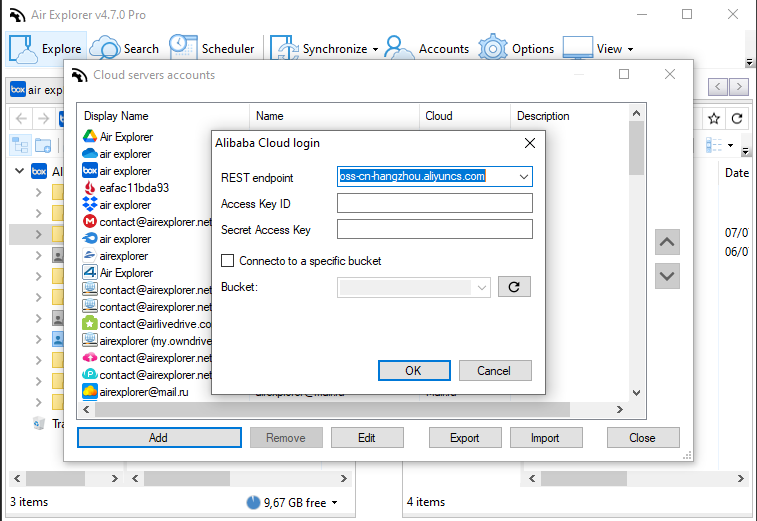Image resolution: width=757 pixels, height=521 pixels.
Task: Enable Connecto to a specific bucket
Action: coord(227,261)
